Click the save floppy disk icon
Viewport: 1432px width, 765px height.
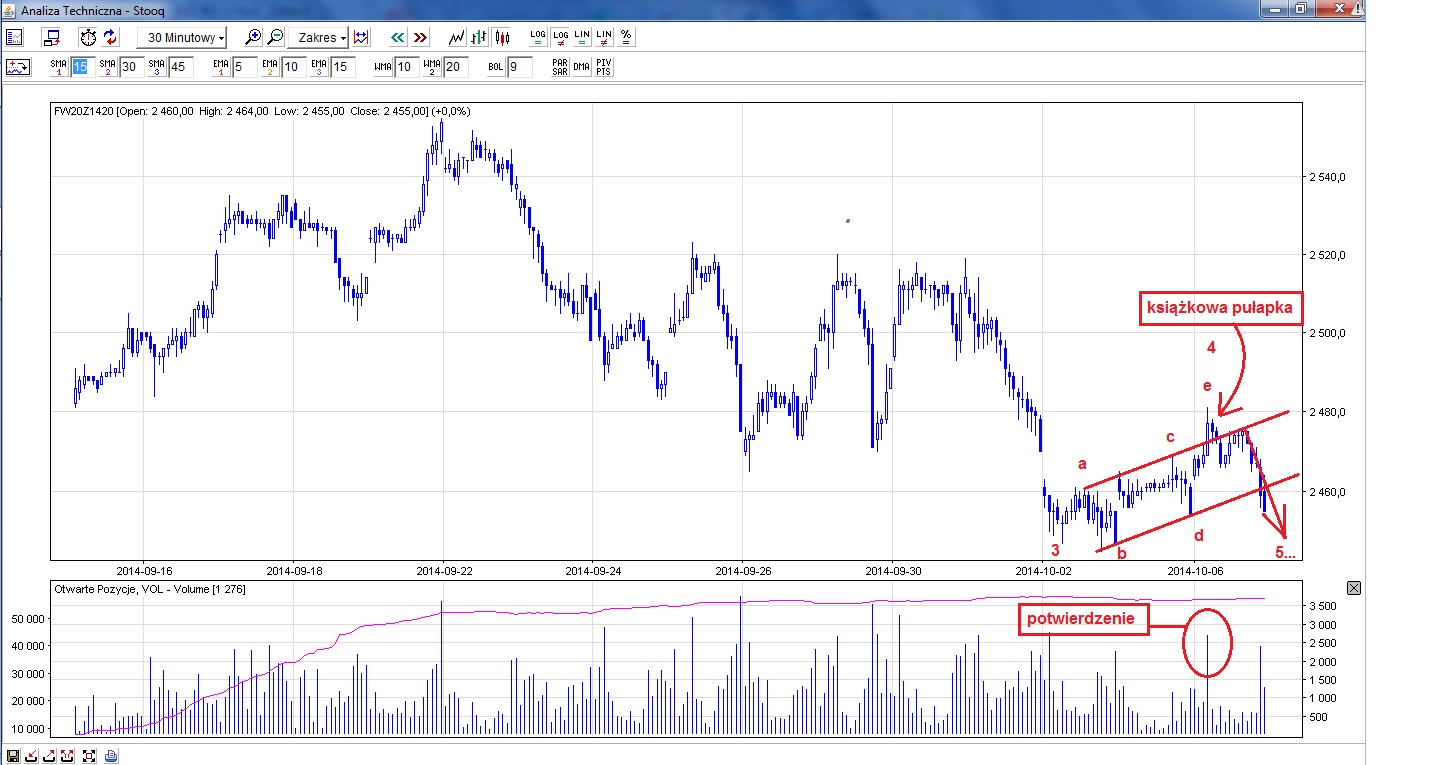point(13,755)
